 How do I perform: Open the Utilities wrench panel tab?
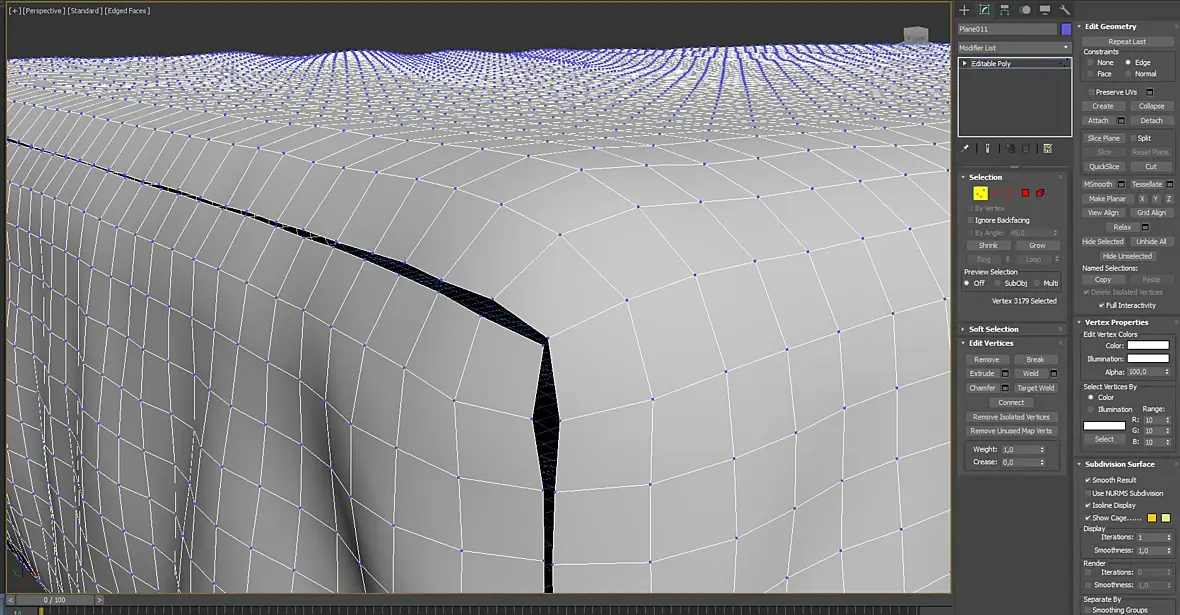tap(1065, 10)
